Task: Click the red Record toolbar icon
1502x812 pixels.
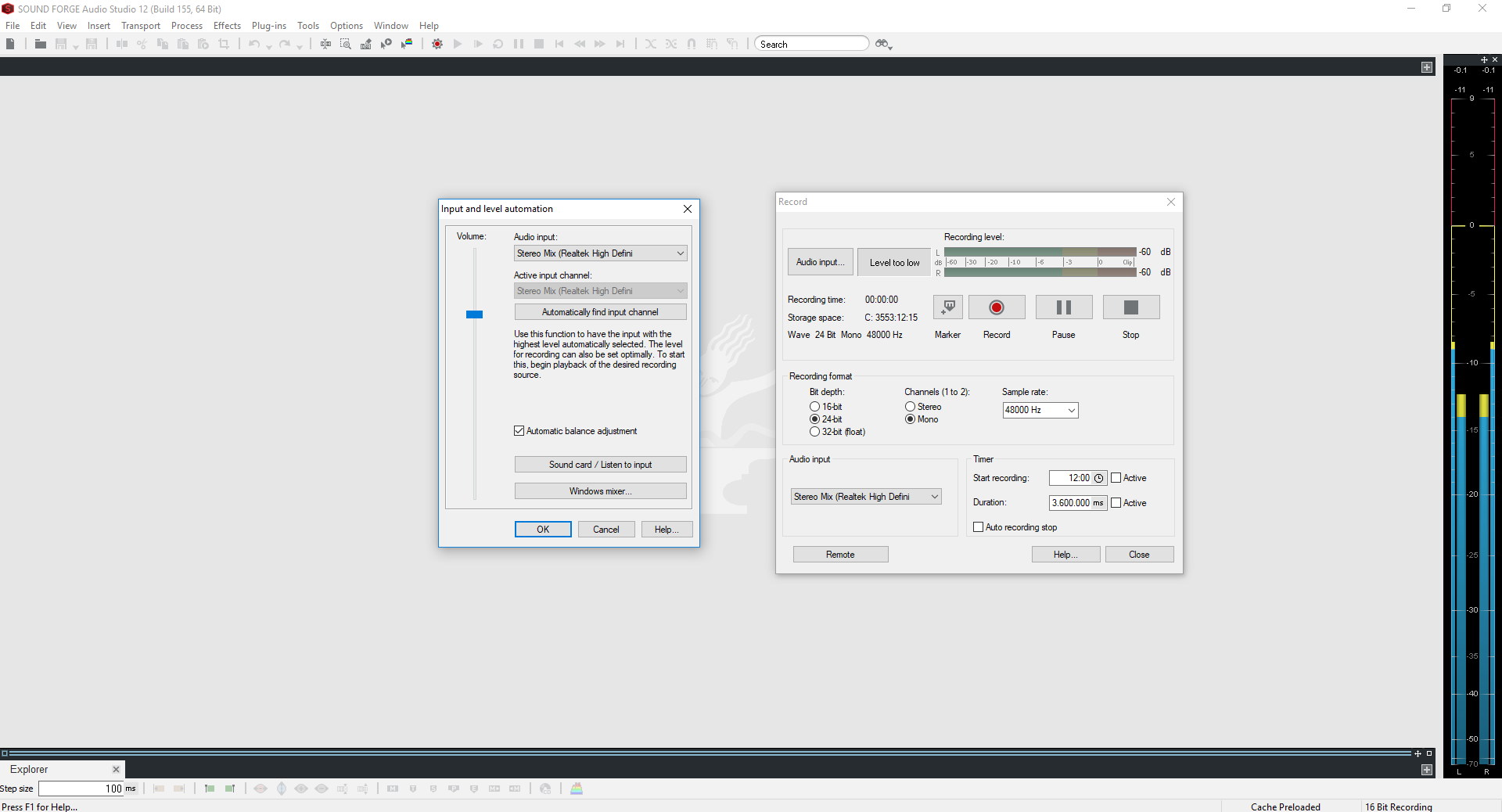Action: (x=437, y=44)
